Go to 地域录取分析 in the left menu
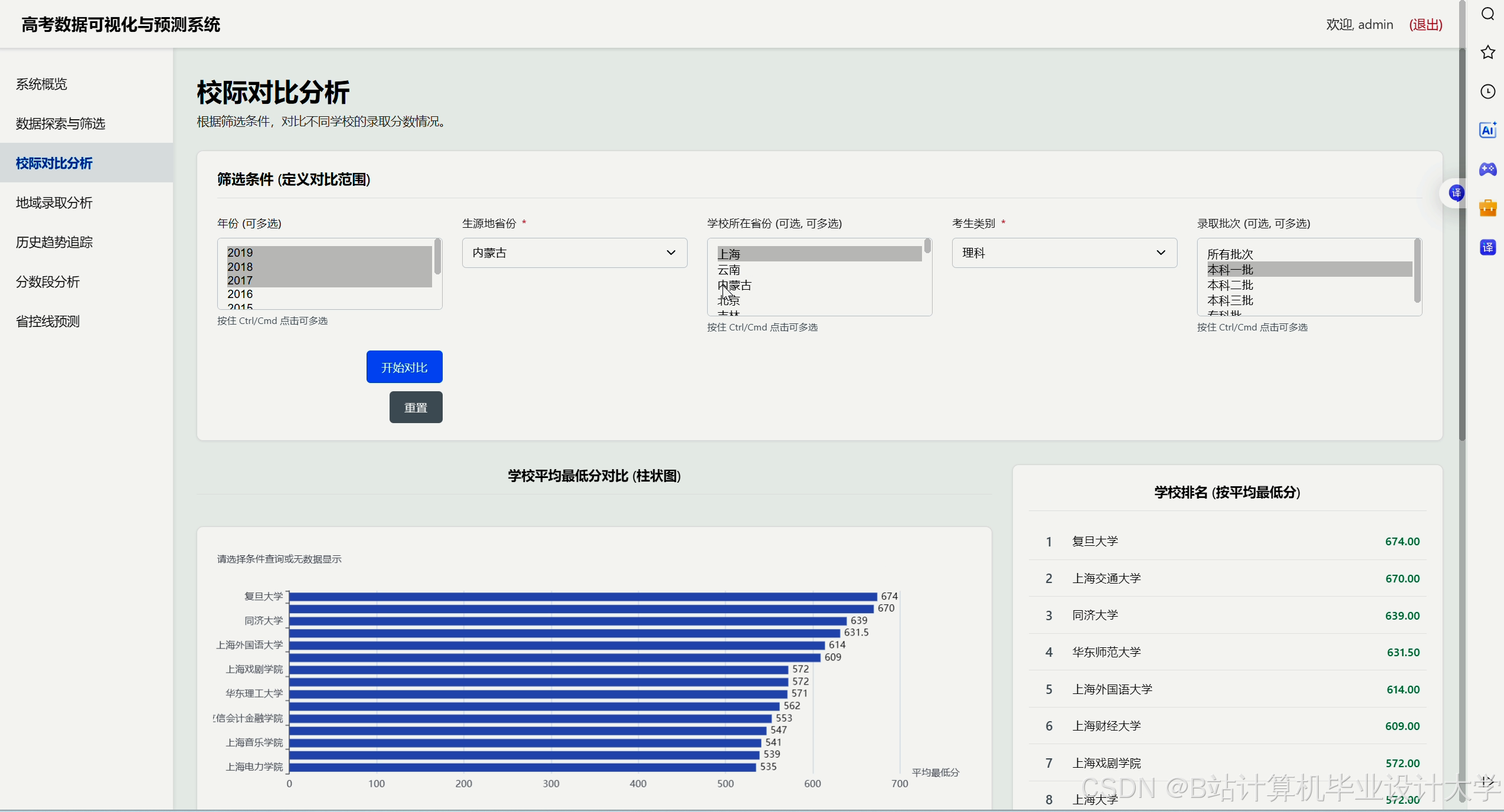This screenshot has width=1504, height=812. tap(54, 203)
